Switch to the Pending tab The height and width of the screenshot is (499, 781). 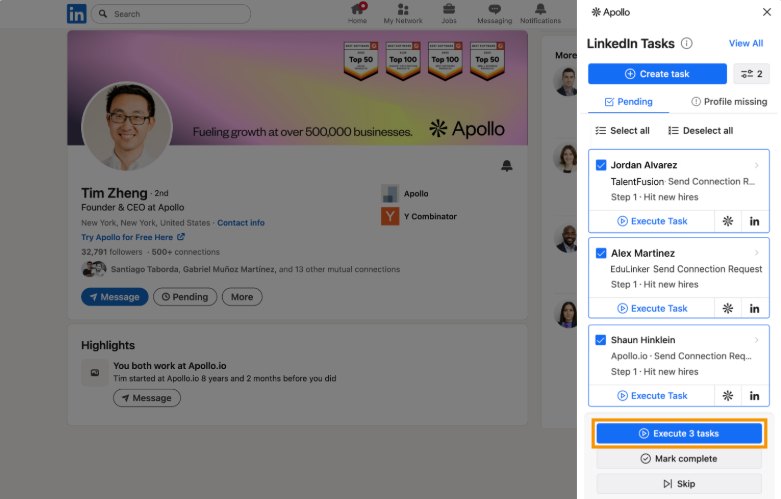click(629, 102)
